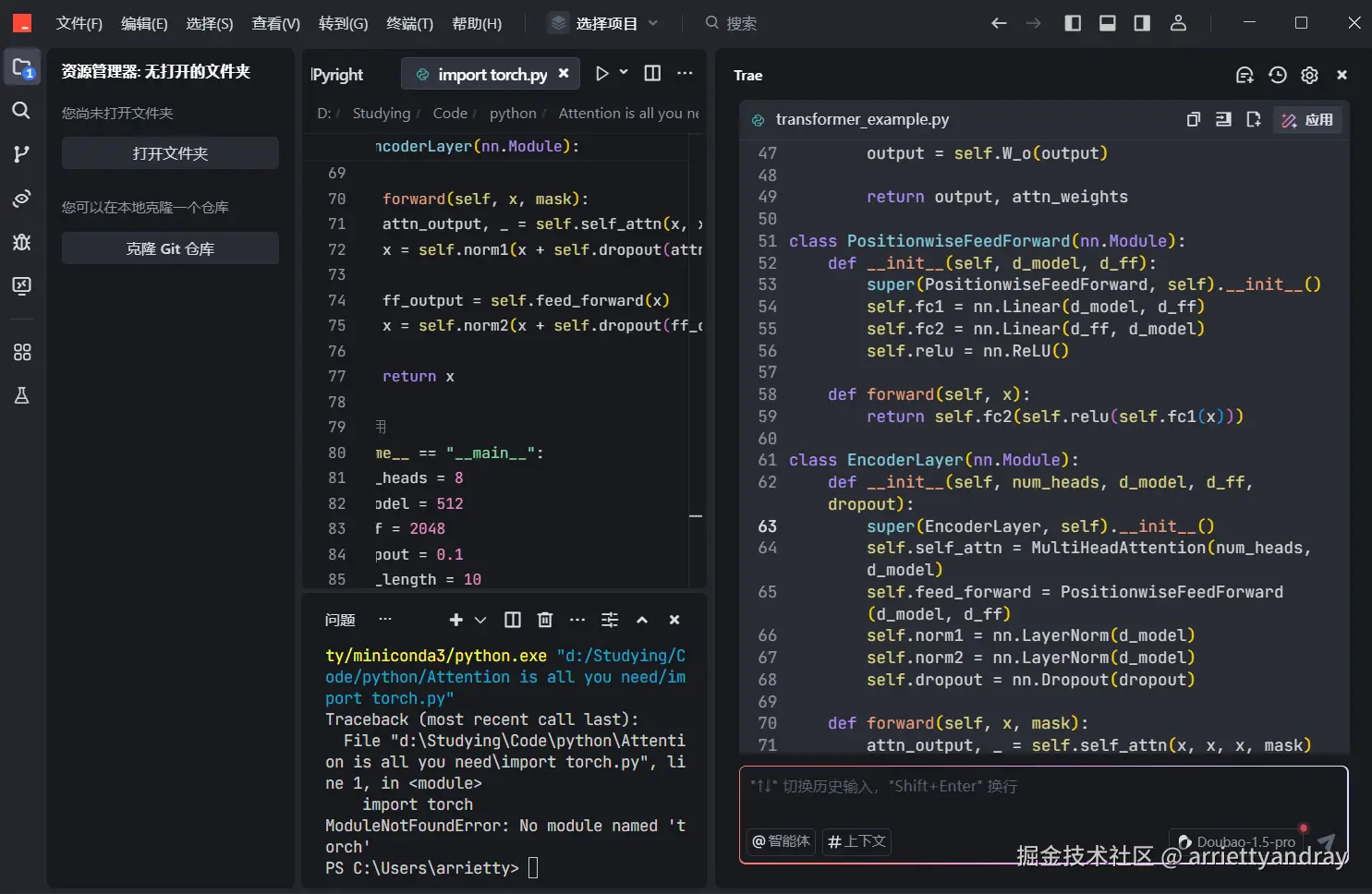Toggle the secondary side bar visibility

1142,23
